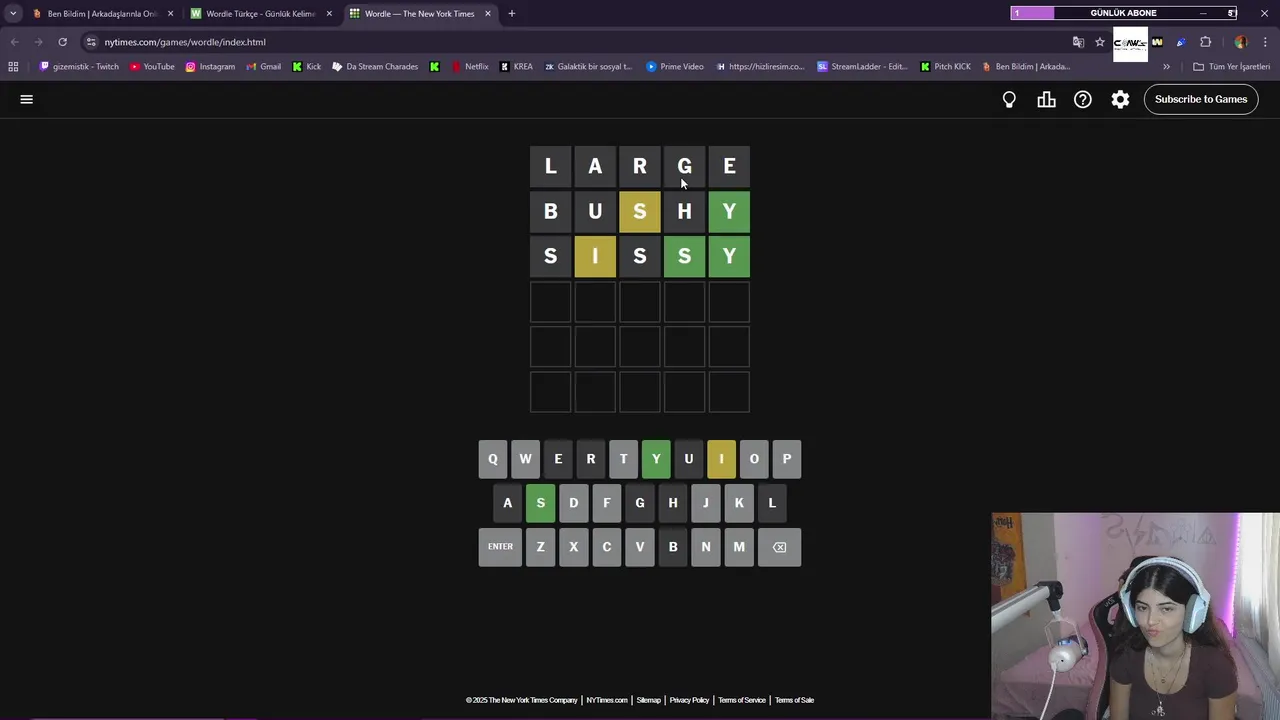The height and width of the screenshot is (720, 1280).
Task: Close the Wordle Türkçe tab
Action: [329, 13]
